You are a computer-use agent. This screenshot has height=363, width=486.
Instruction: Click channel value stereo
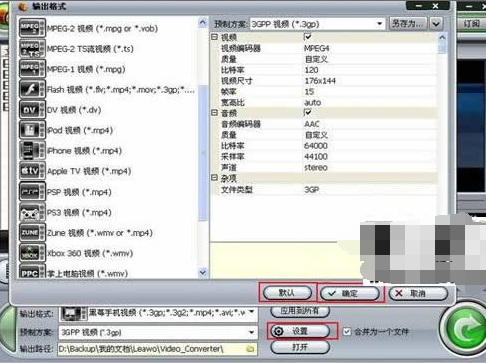[316, 167]
